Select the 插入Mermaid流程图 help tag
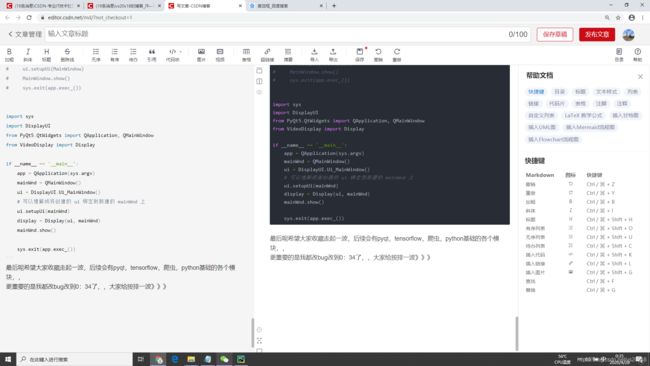Screen dimensions: 650x366 [x=590, y=127]
